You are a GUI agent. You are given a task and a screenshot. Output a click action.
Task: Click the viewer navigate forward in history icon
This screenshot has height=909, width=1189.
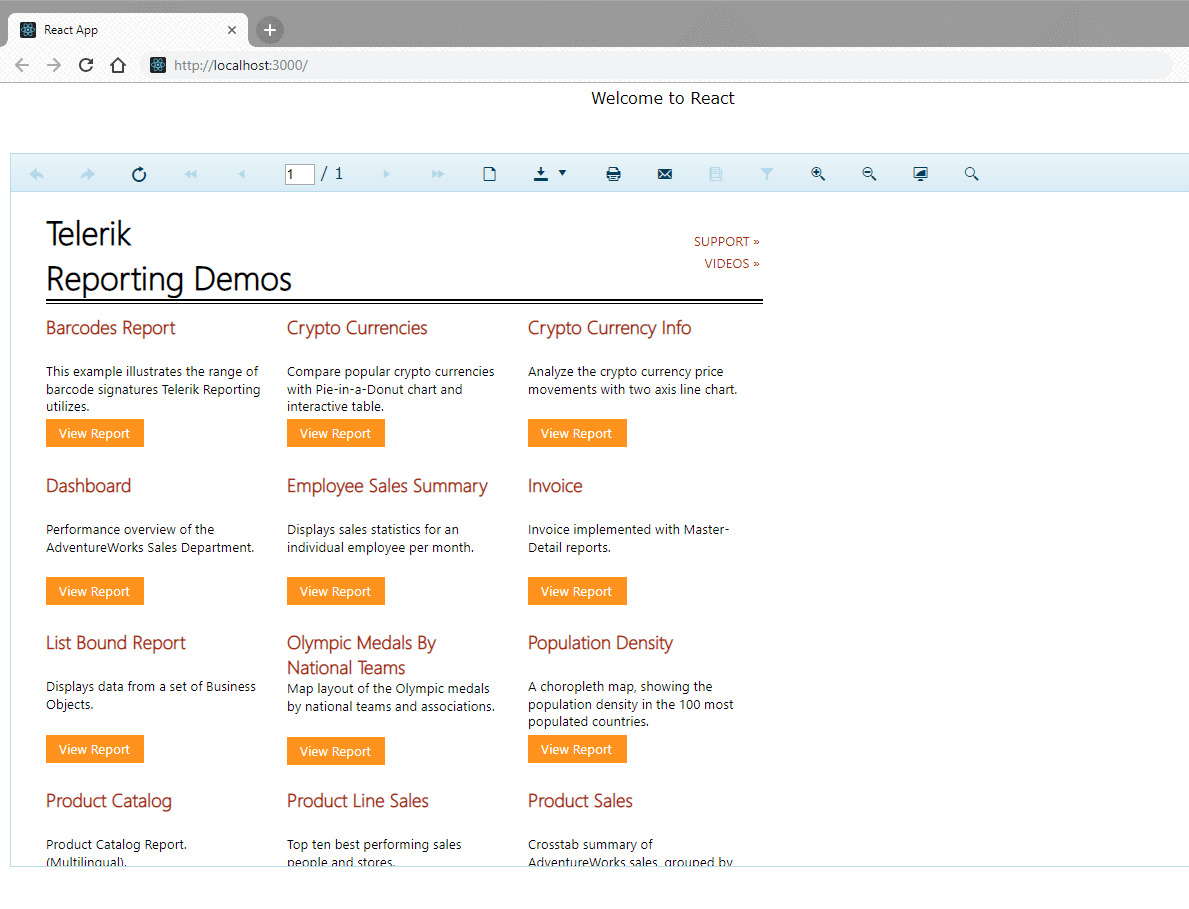pos(87,174)
